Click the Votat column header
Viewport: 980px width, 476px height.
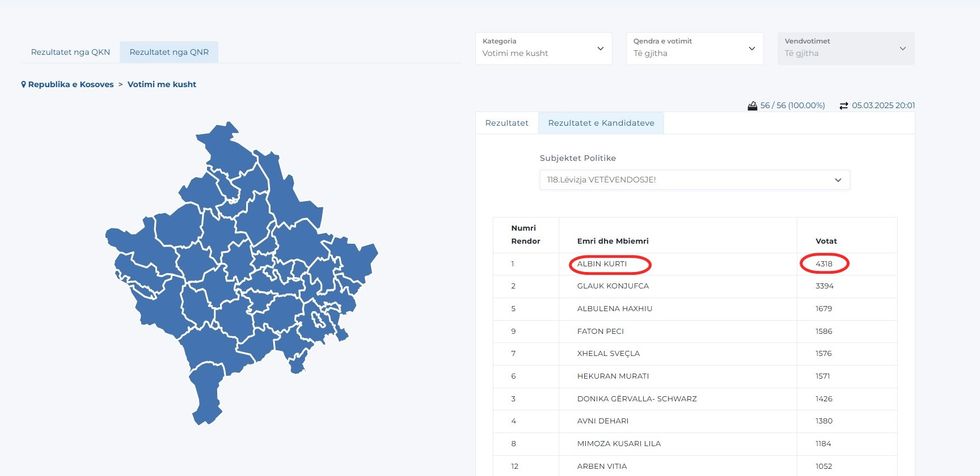click(826, 241)
